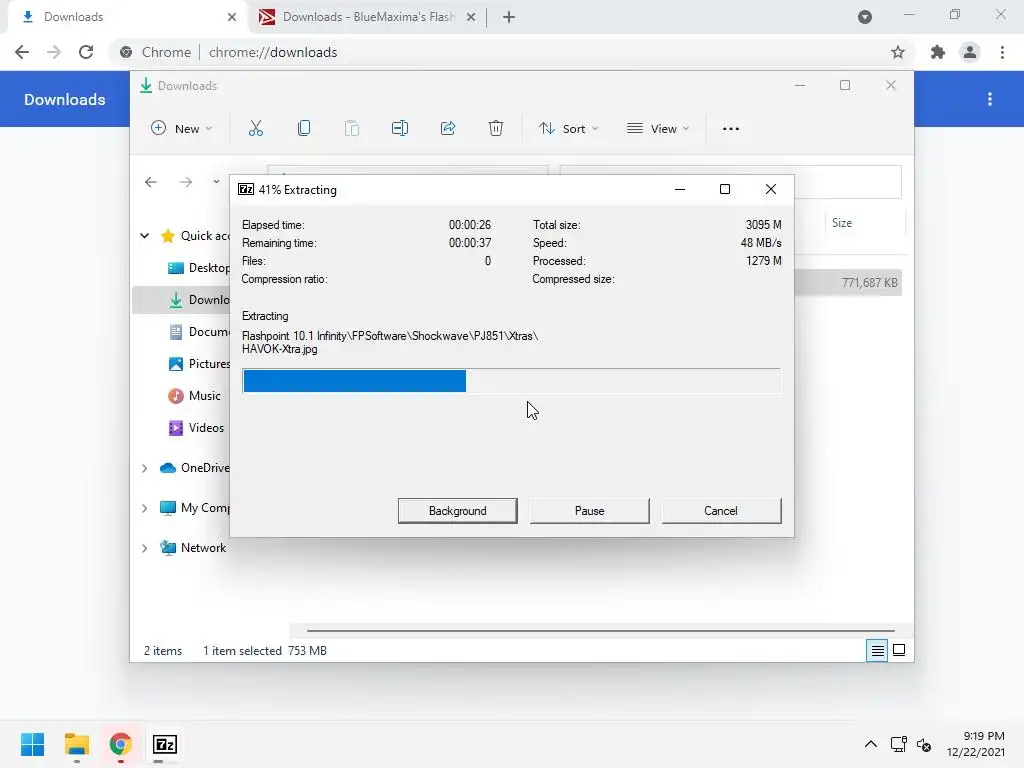This screenshot has height=768, width=1024.
Task: Select Music in the navigation pane
Action: [x=195, y=396]
